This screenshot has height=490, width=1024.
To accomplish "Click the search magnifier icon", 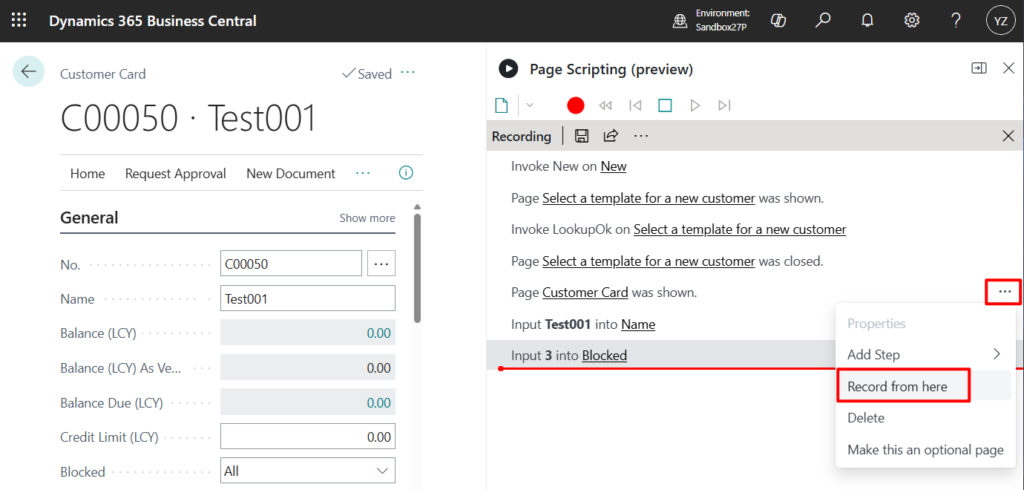I will pyautogui.click(x=823, y=21).
